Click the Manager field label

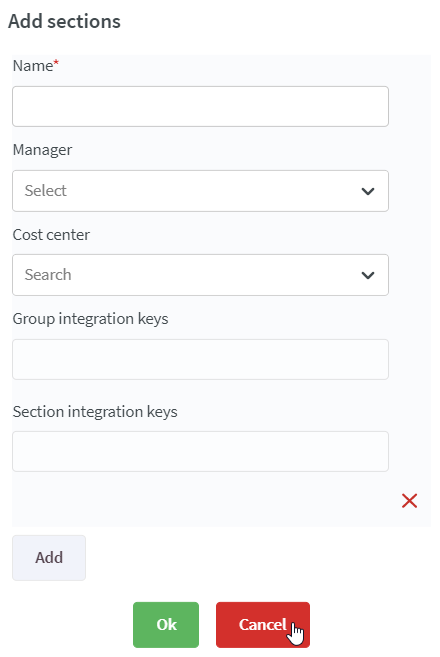tap(42, 150)
